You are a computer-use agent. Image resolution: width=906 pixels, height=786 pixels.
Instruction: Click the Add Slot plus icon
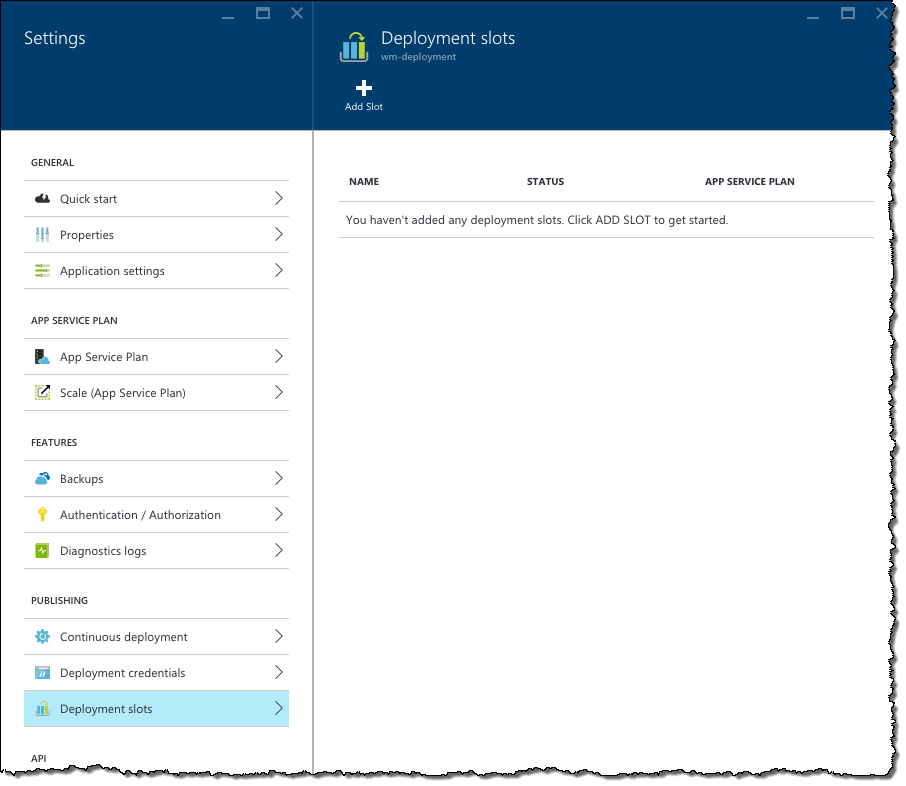pos(365,88)
